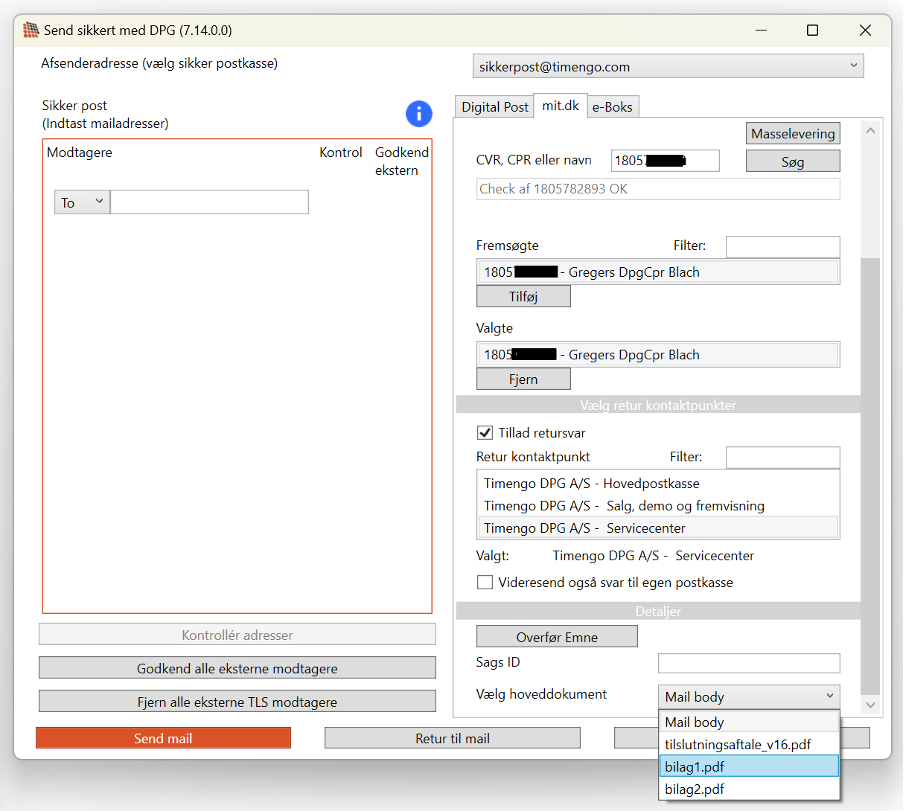Select bilag1.pdf as main document
Viewport: 904px width, 812px height.
(x=749, y=766)
